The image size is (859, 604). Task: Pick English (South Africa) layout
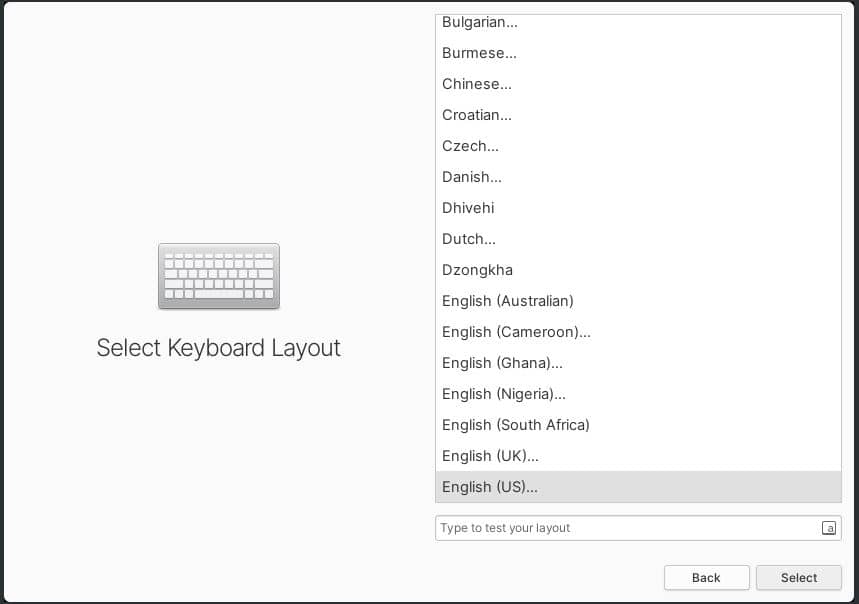tap(638, 425)
